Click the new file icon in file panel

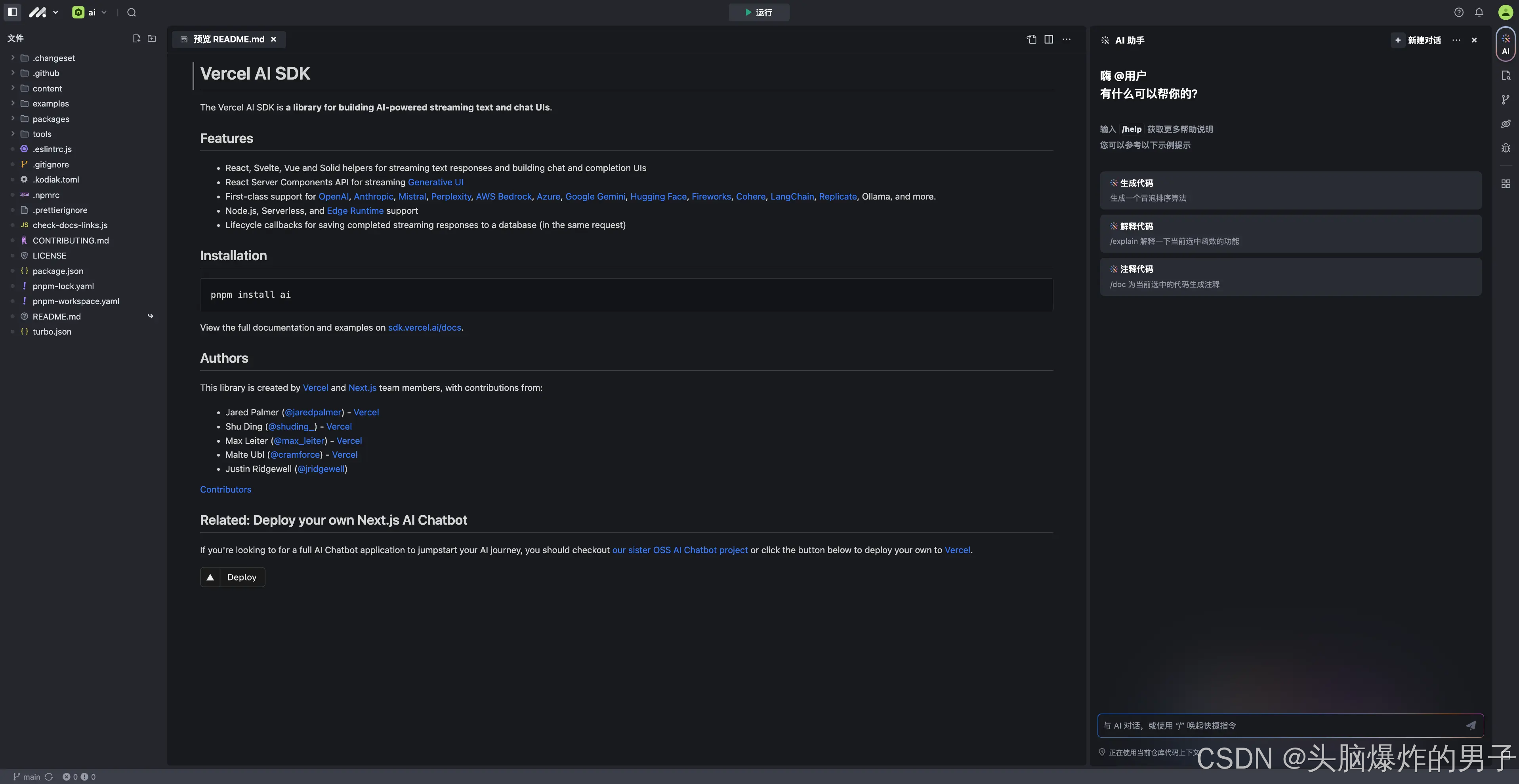(x=136, y=38)
